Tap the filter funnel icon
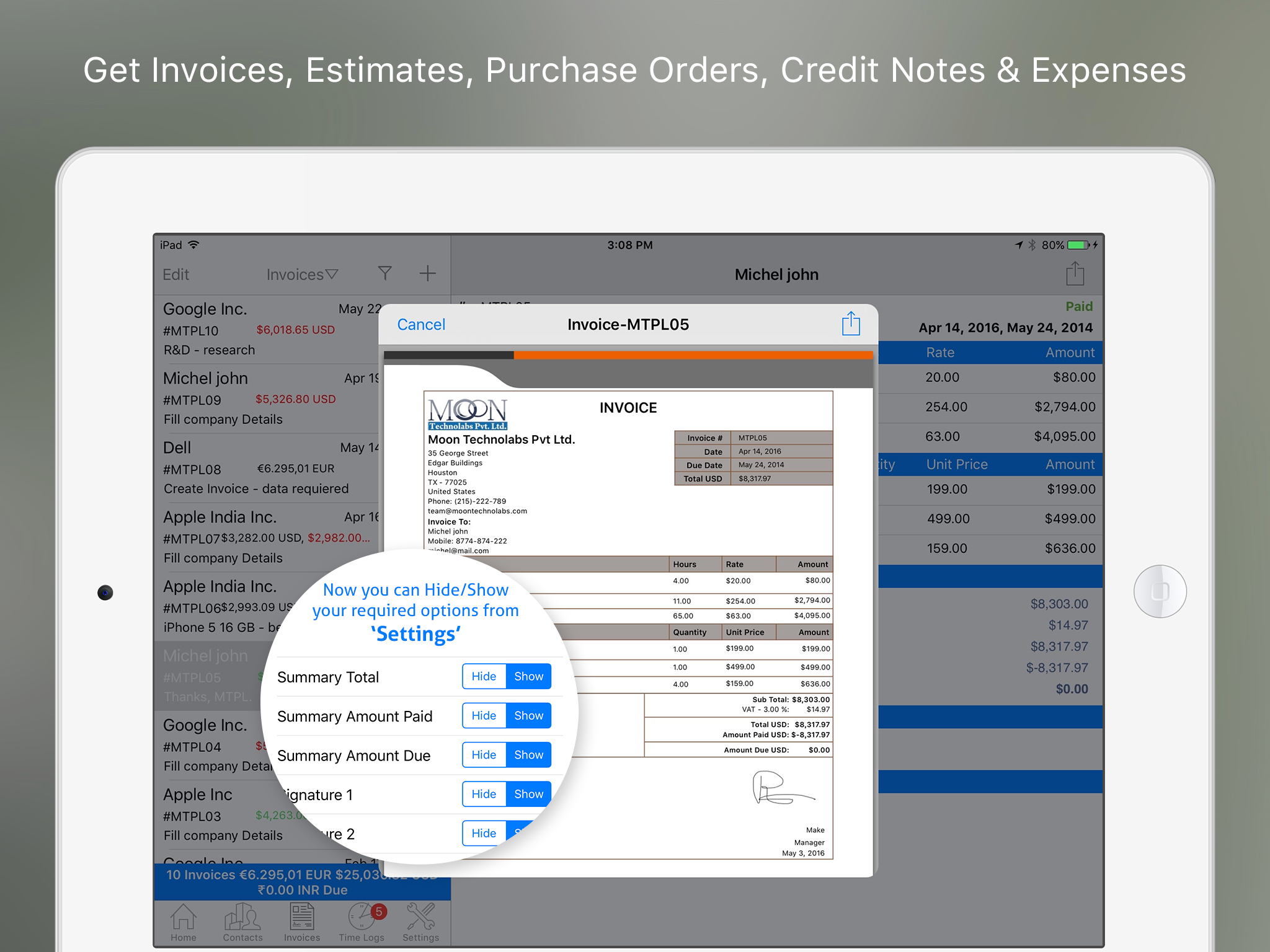The image size is (1270, 952). (385, 273)
